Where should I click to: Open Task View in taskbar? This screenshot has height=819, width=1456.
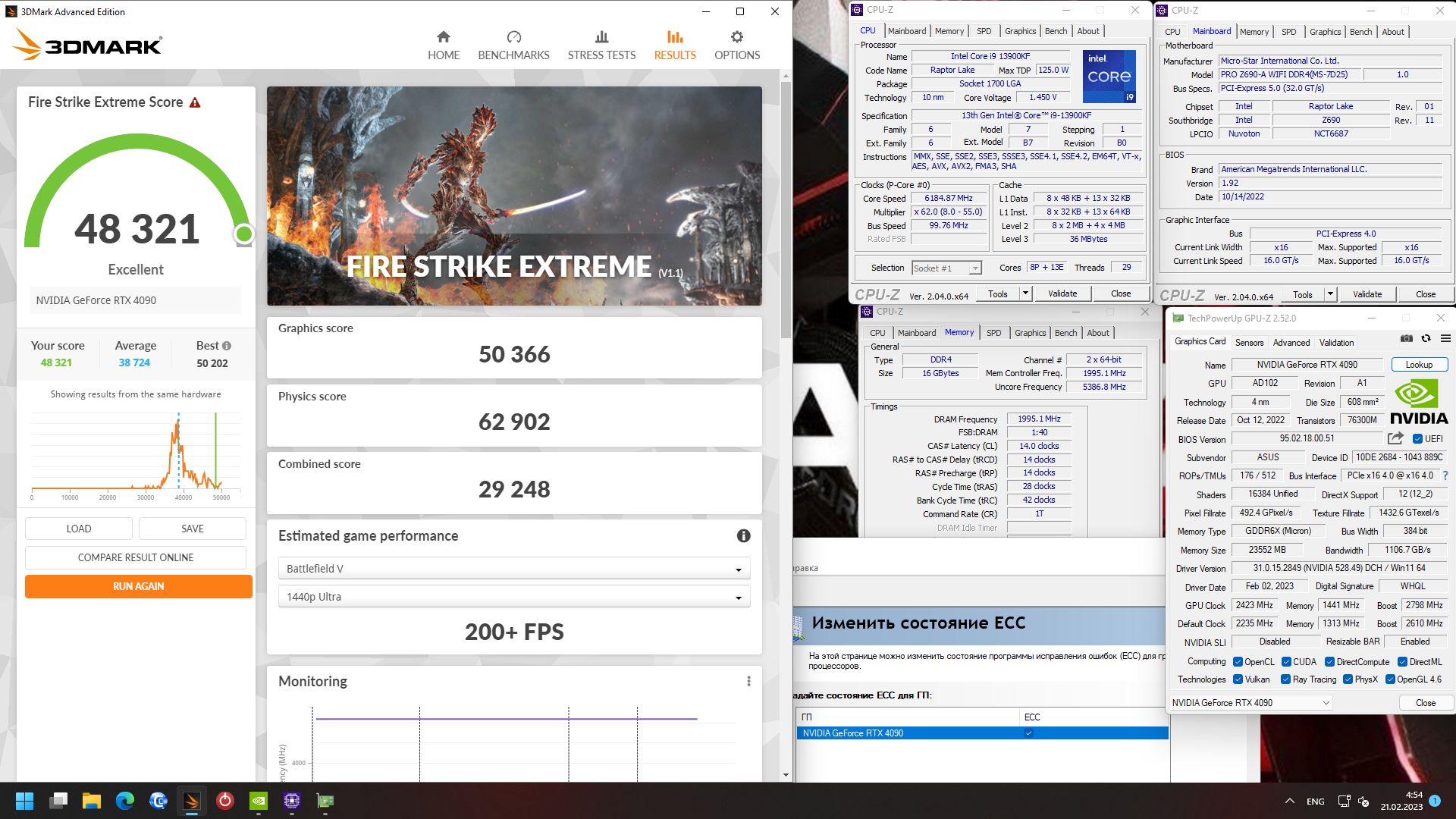pos(58,801)
